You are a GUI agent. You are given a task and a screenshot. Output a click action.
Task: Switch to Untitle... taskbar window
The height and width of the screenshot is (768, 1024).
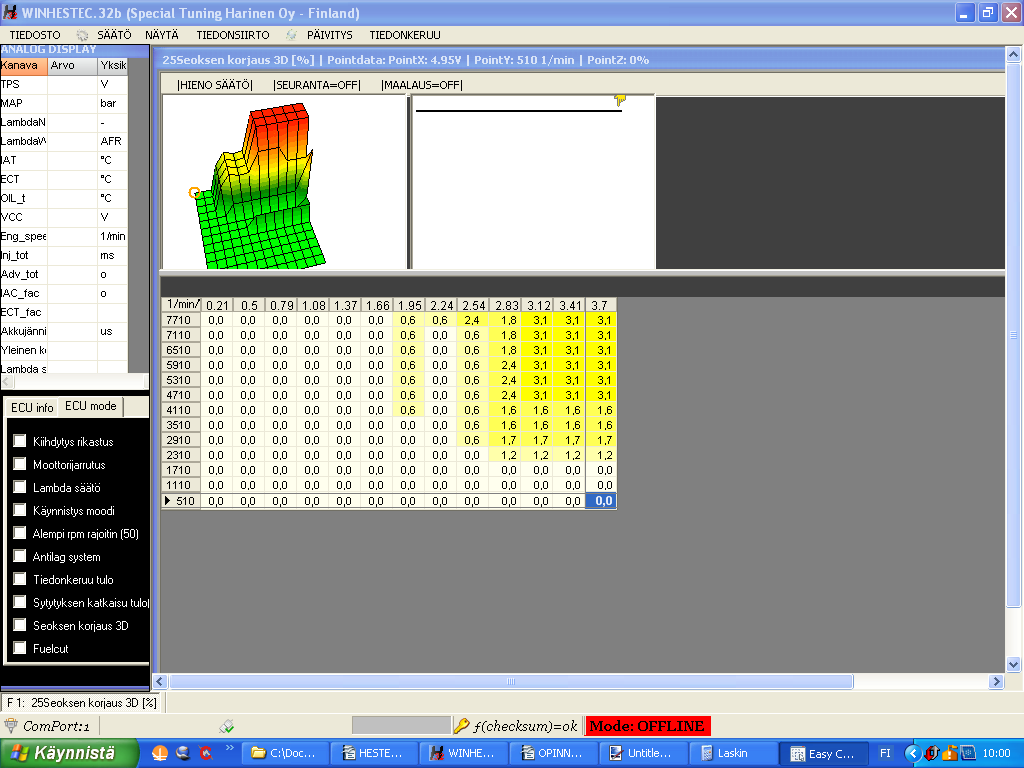(641, 753)
